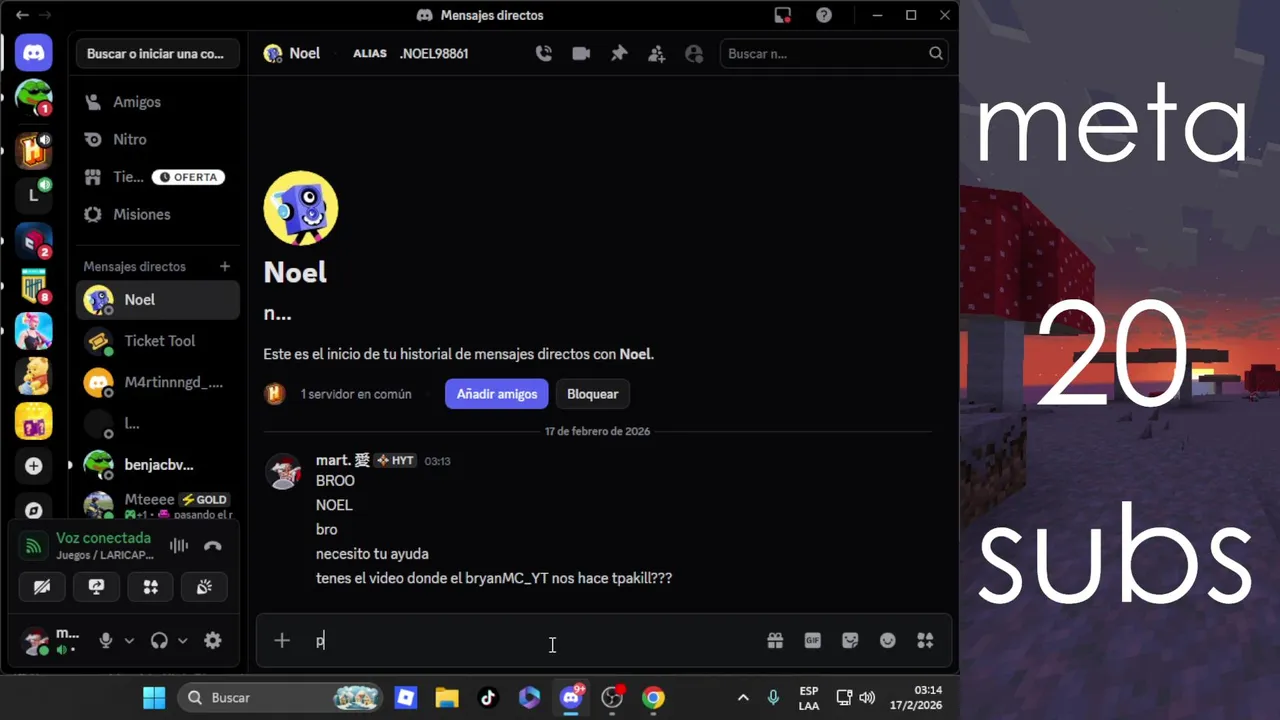
Task: Open TikTok from the taskbar
Action: pyautogui.click(x=488, y=698)
